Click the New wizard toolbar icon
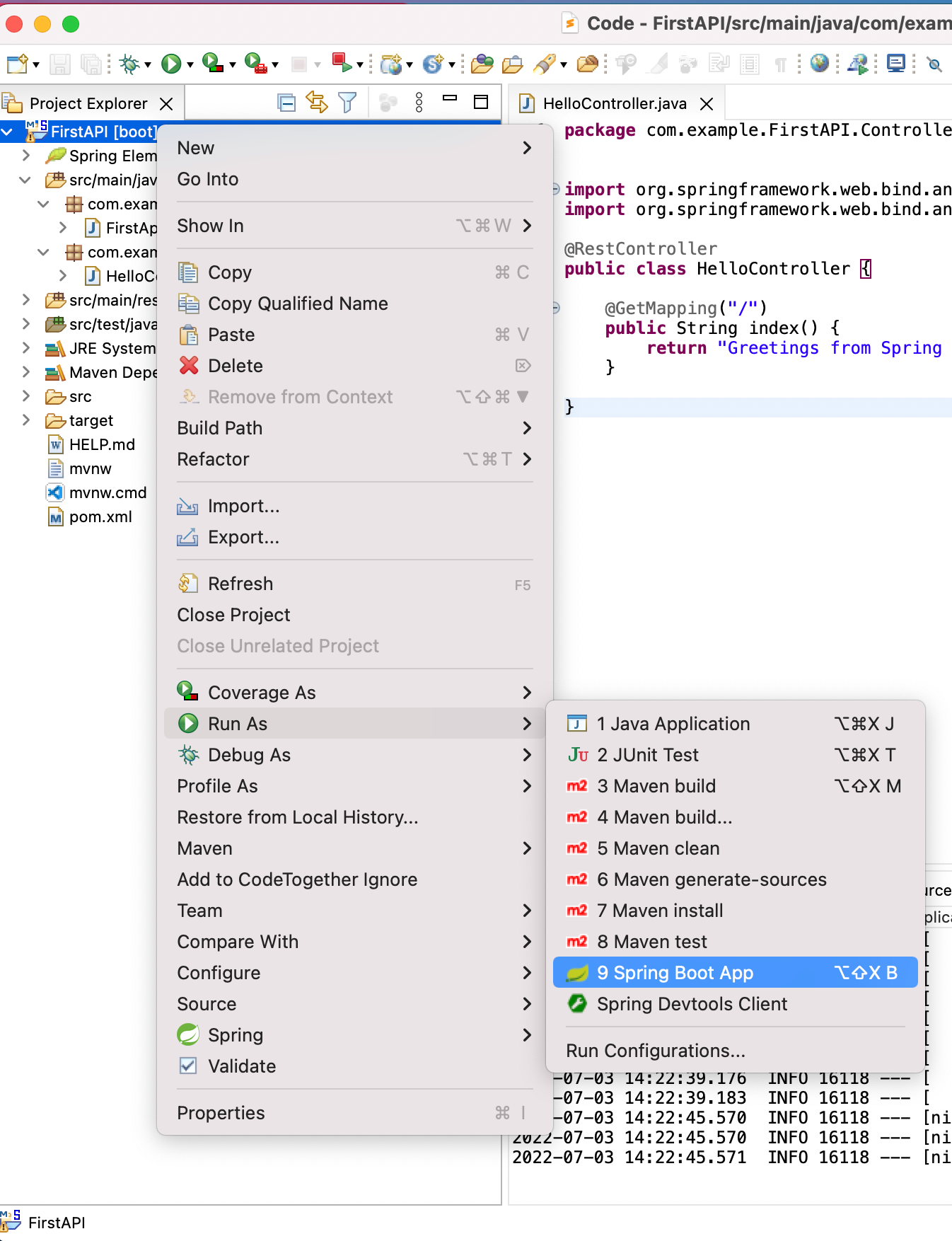 (x=17, y=64)
